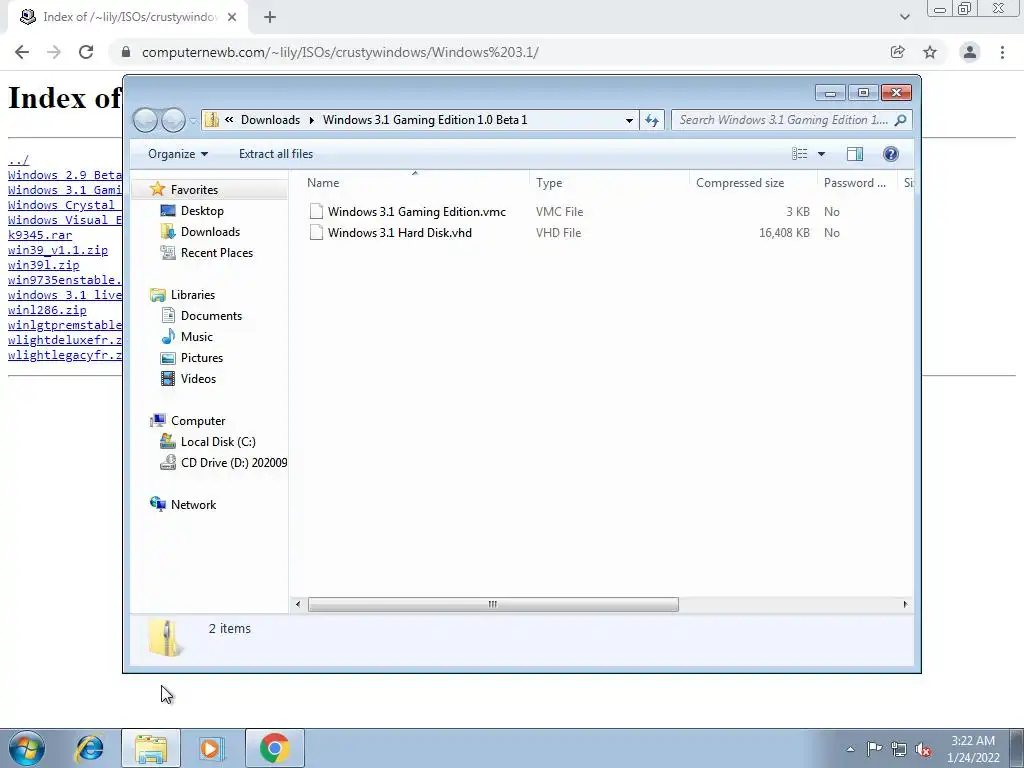Sort by Password column header
Image resolution: width=1024 pixels, height=768 pixels.
(x=856, y=183)
